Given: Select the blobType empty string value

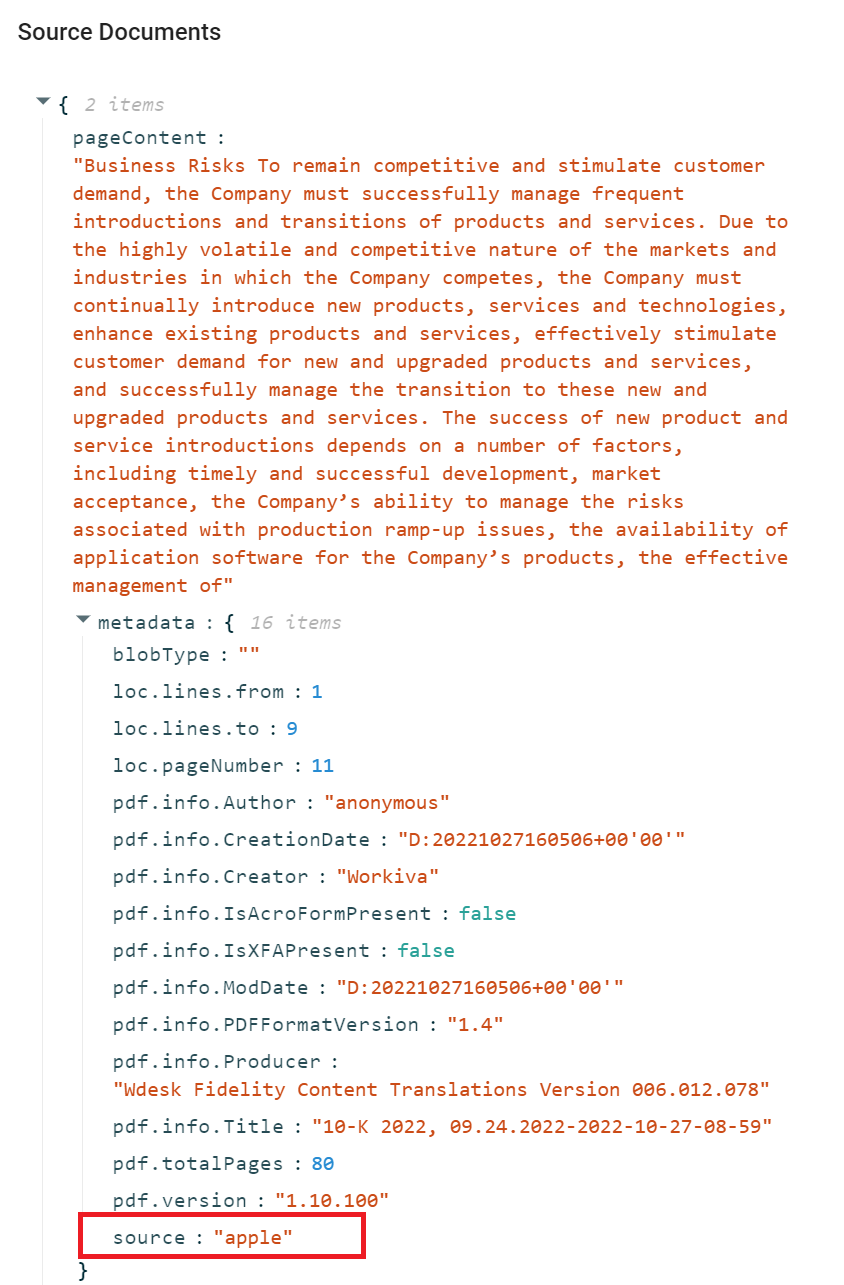Looking at the screenshot, I should [249, 655].
